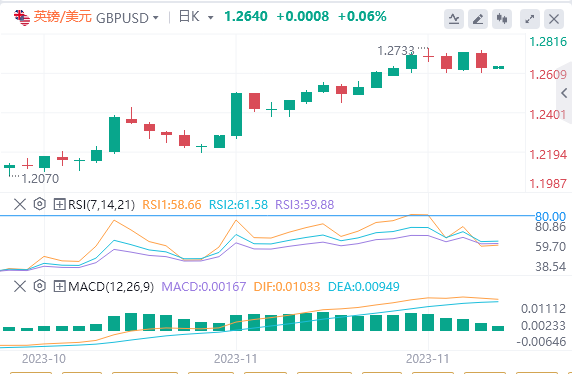Click the MACD(12,26,9) label
Image resolution: width=572 pixels, height=374 pixels.
tap(111, 287)
